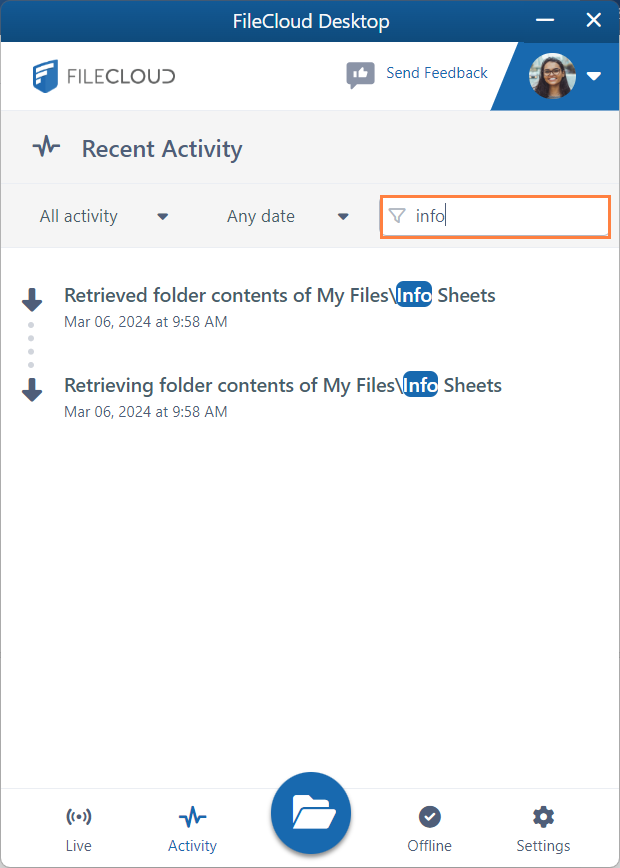Select the Retrieved folder contents activity entry
This screenshot has width=620, height=868.
tap(280, 295)
